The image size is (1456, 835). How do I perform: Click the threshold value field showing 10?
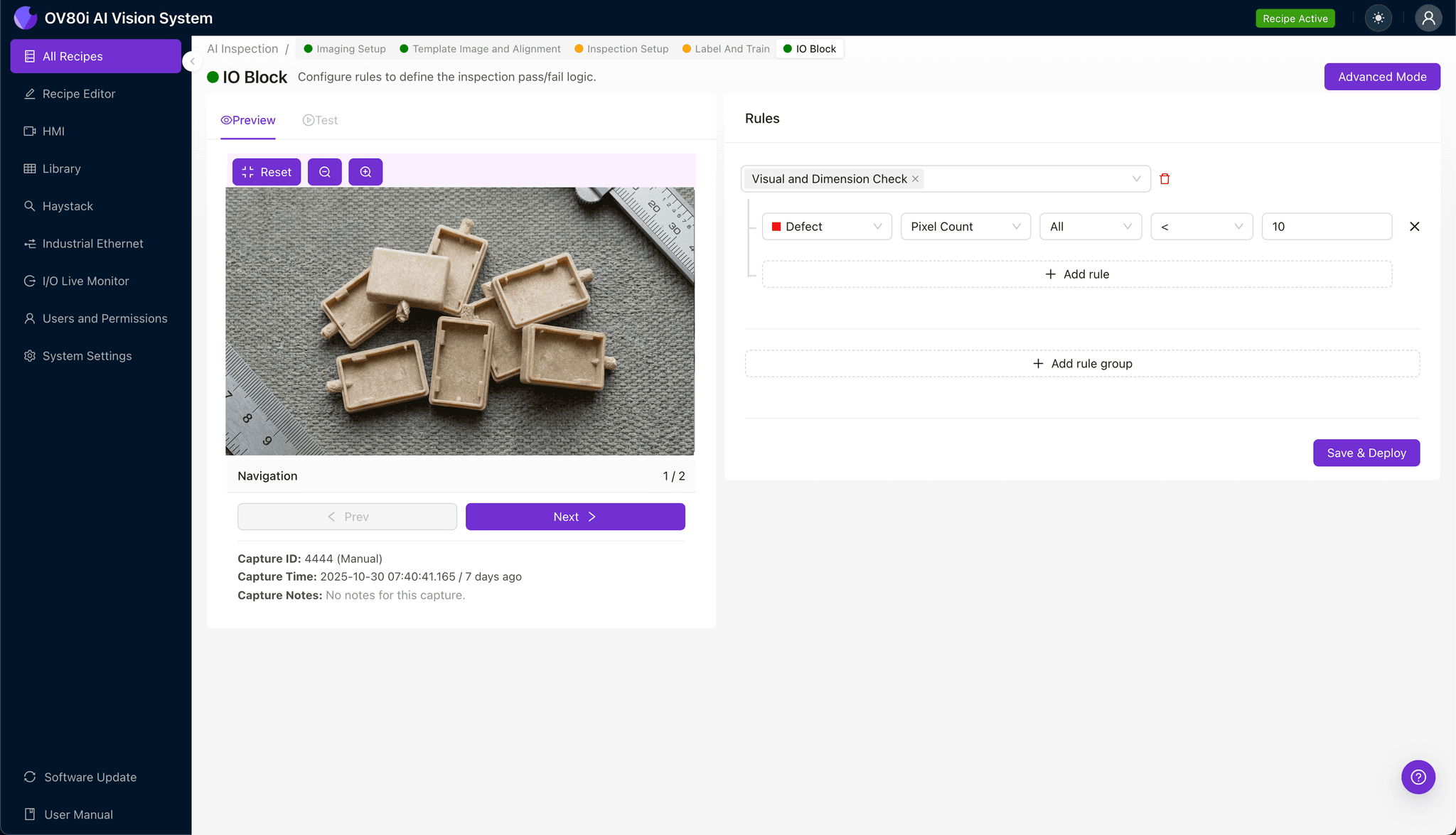pyautogui.click(x=1326, y=227)
